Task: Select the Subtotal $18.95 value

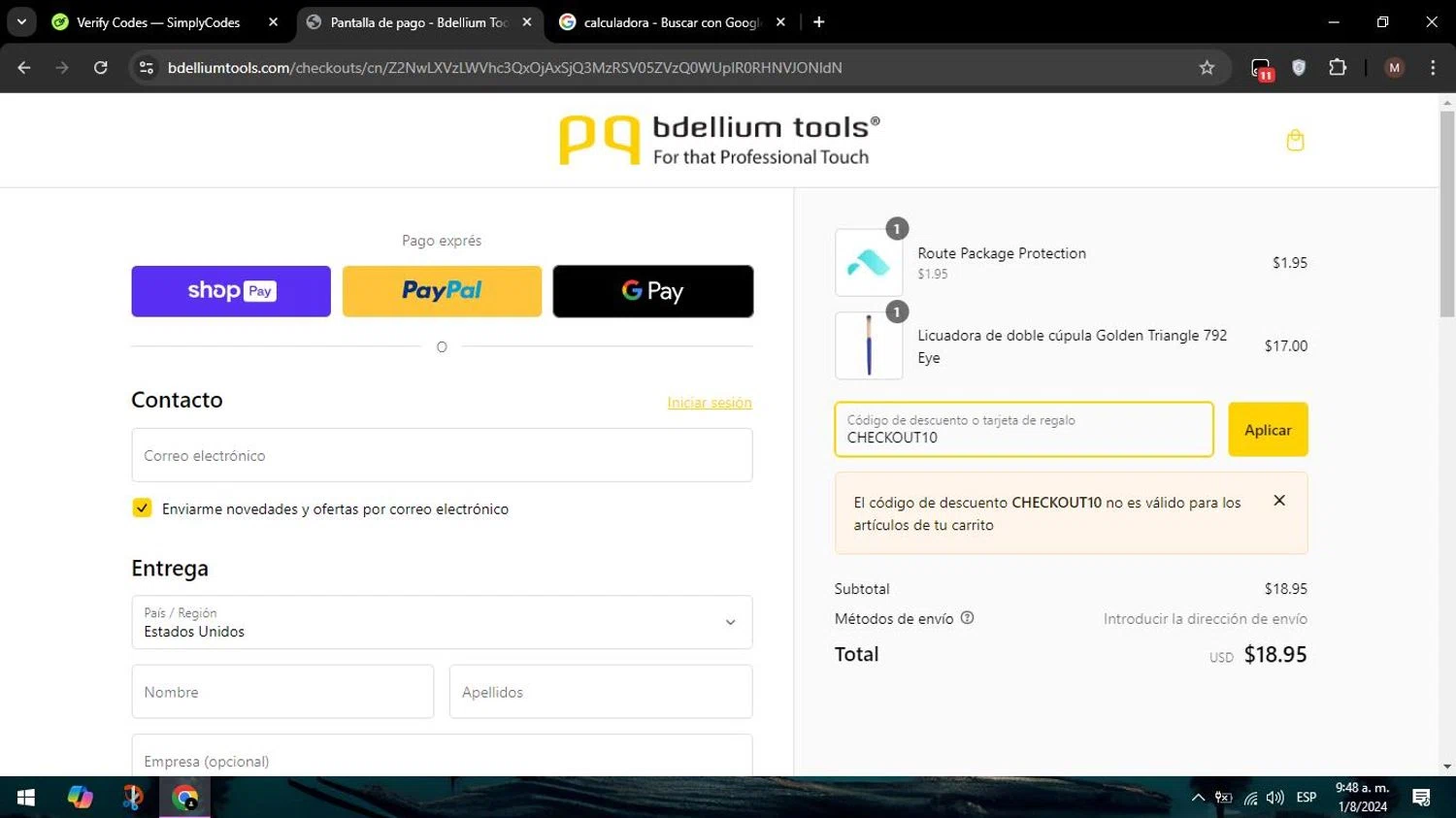Action: click(1286, 589)
